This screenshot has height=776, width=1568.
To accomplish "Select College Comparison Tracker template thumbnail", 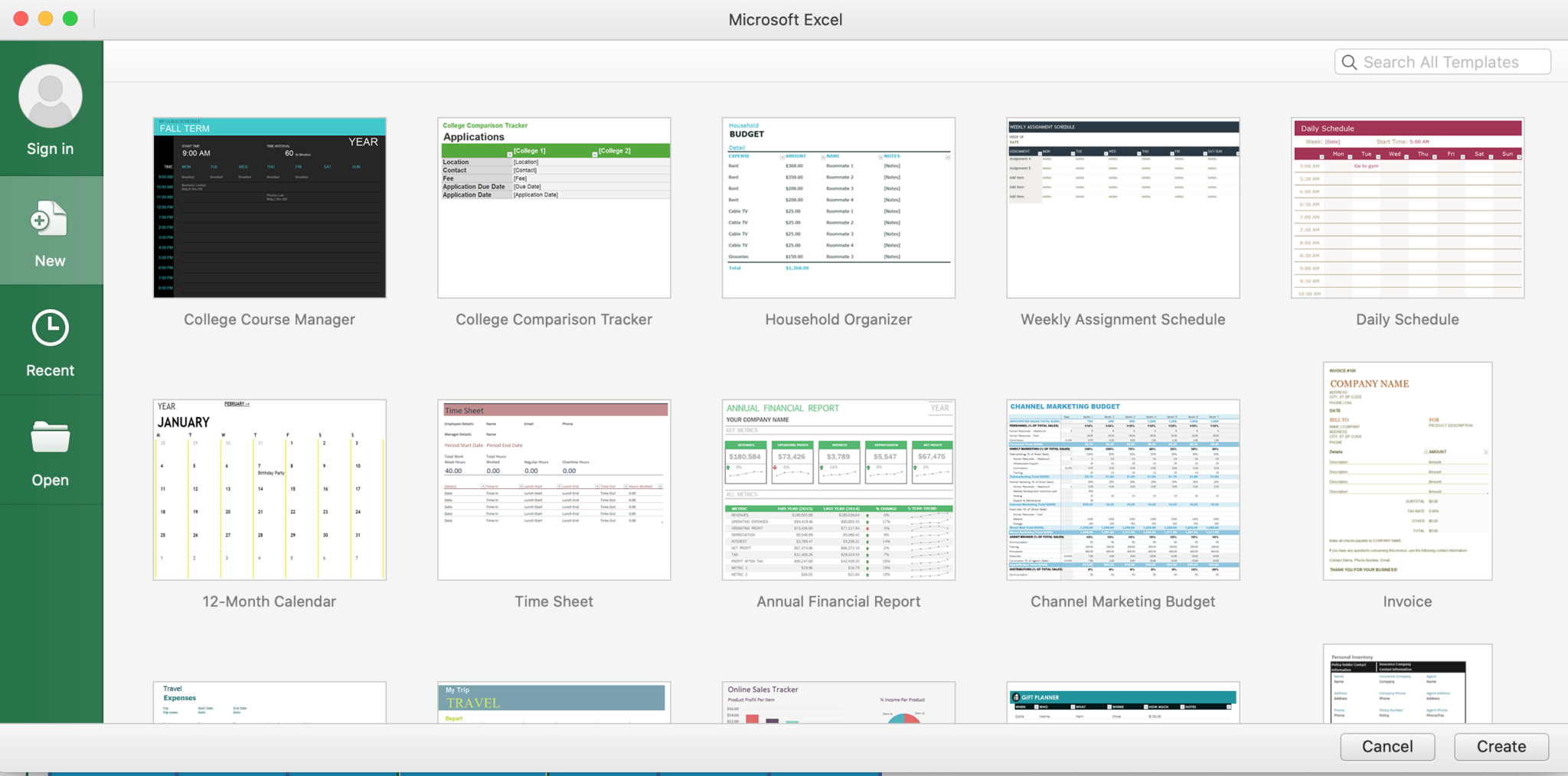I will coord(554,207).
